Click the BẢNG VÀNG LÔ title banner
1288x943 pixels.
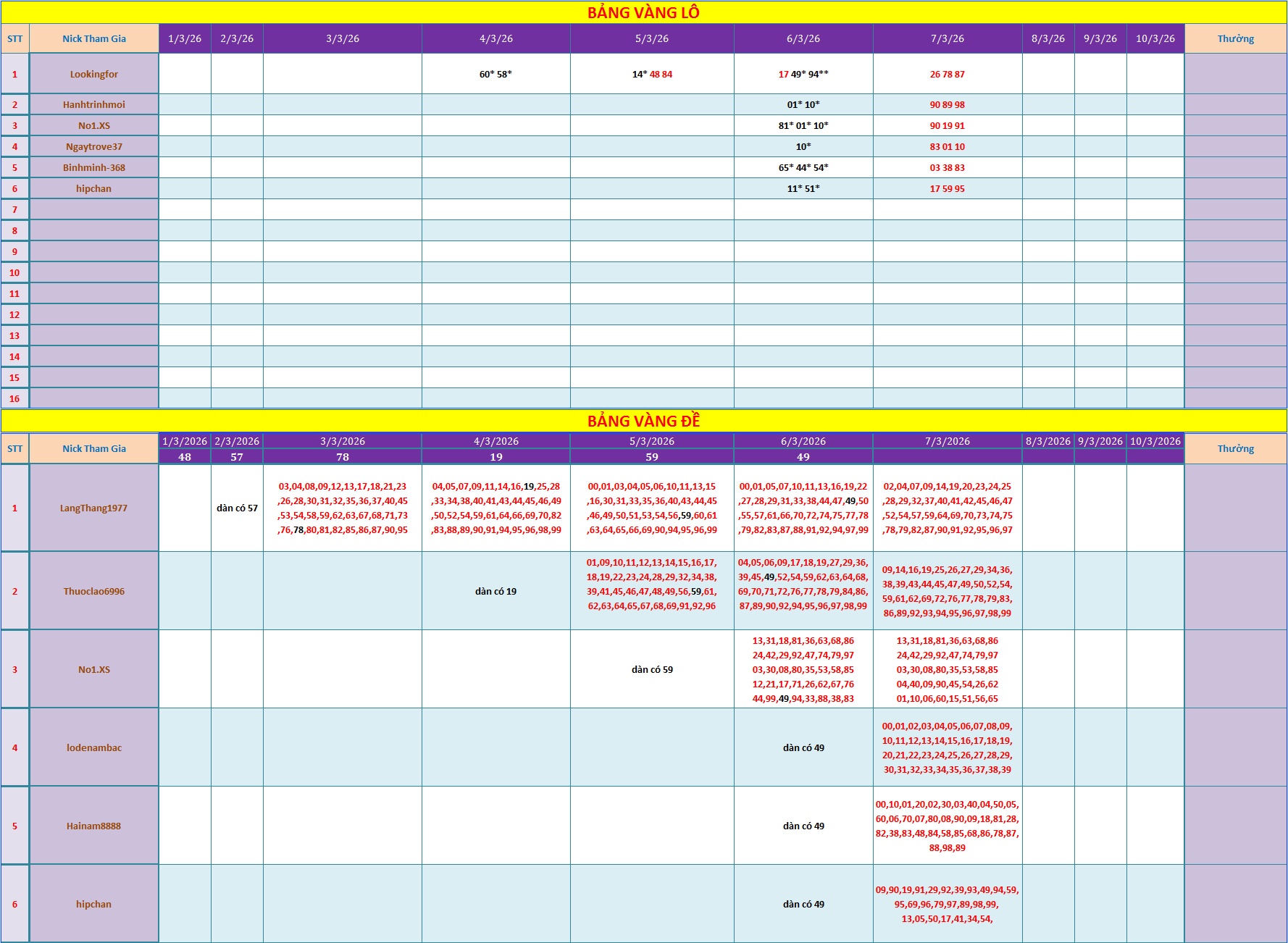pos(643,12)
